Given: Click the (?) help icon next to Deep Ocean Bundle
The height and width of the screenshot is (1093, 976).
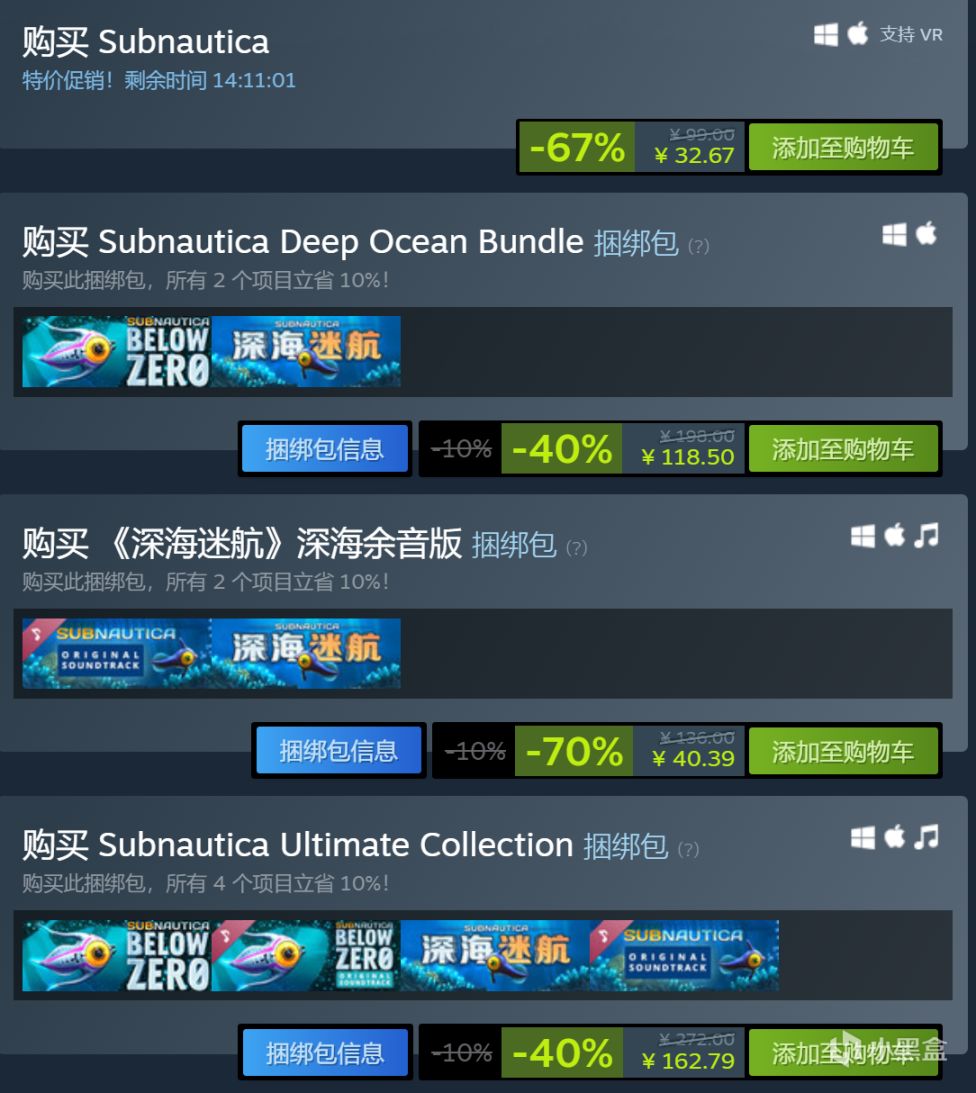Looking at the screenshot, I should (x=699, y=246).
